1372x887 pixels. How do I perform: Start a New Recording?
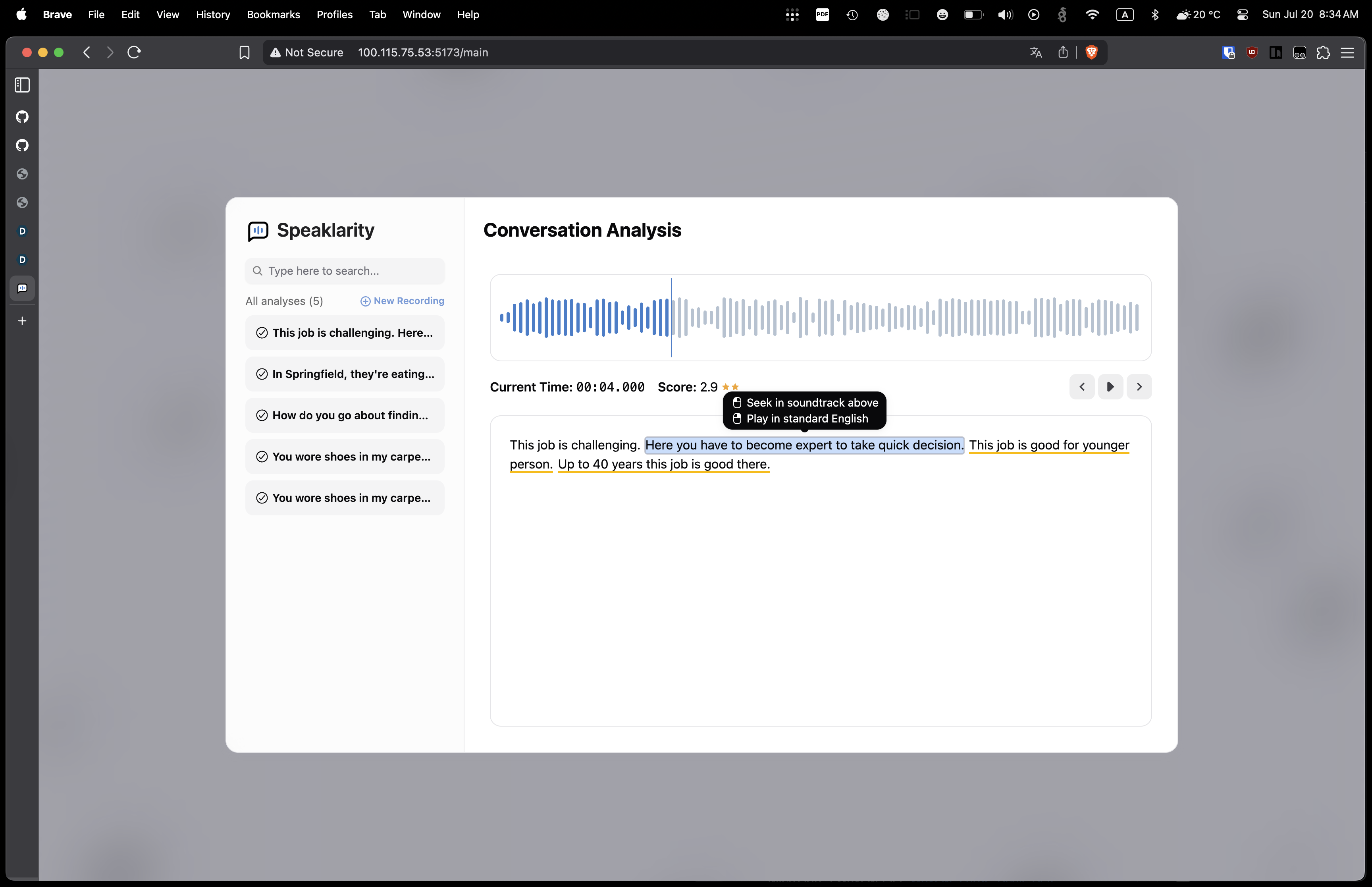[x=403, y=301]
